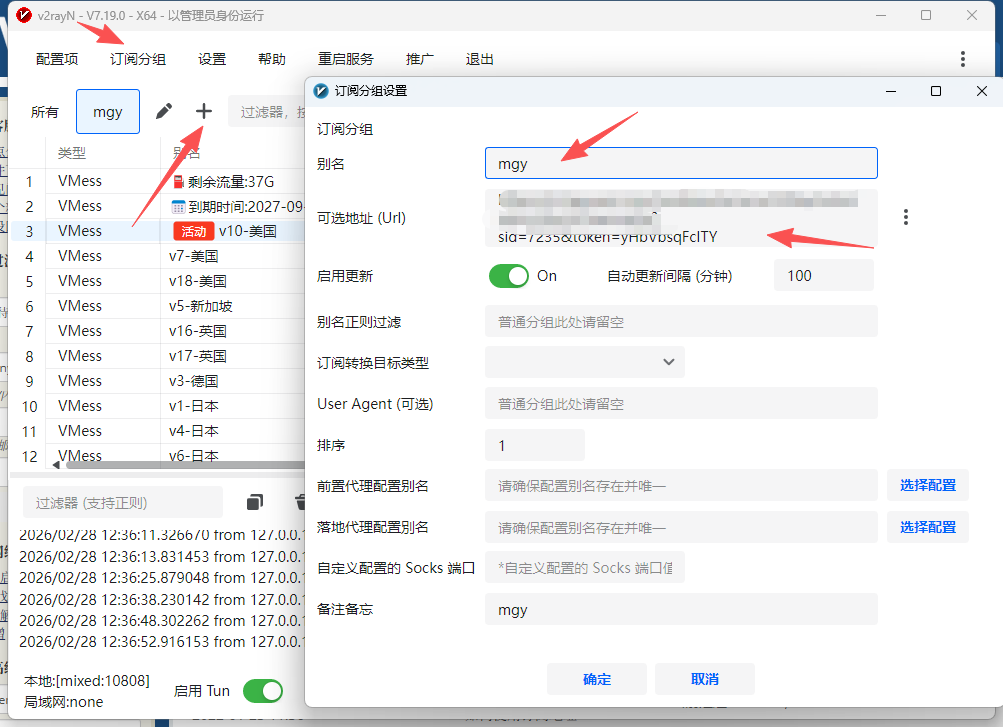Open the 推广 menu
Screen dimensions: 1003x727
pos(420,59)
